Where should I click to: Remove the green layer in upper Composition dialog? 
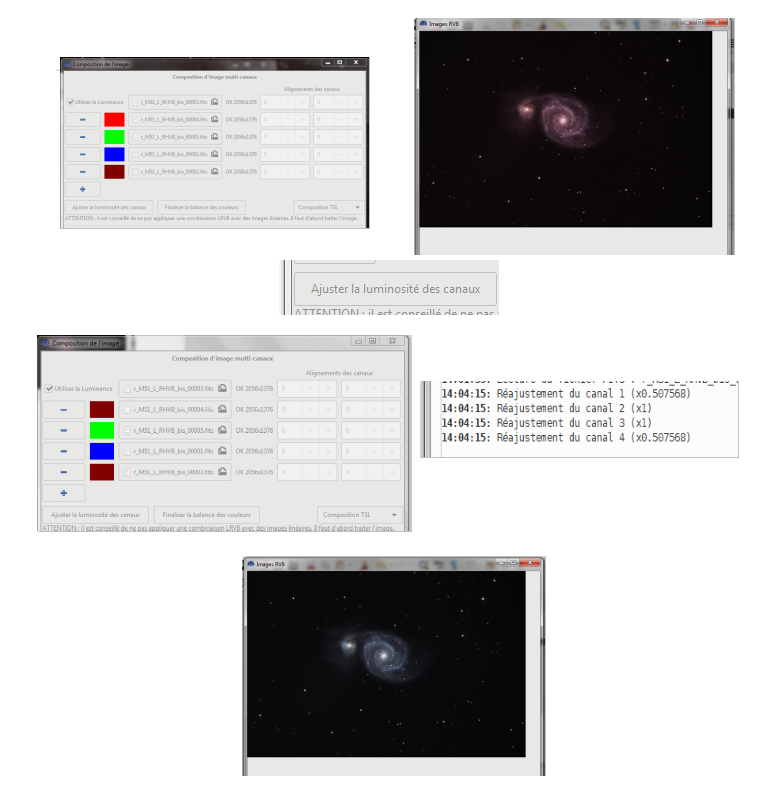point(83,137)
